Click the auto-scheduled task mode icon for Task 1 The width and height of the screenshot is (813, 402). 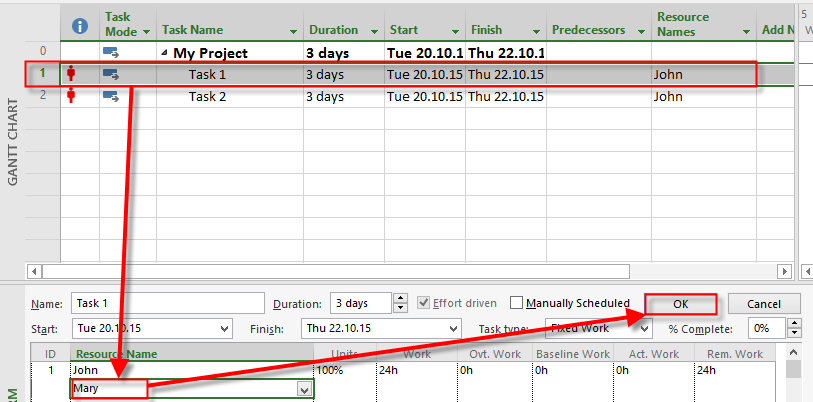[111, 74]
